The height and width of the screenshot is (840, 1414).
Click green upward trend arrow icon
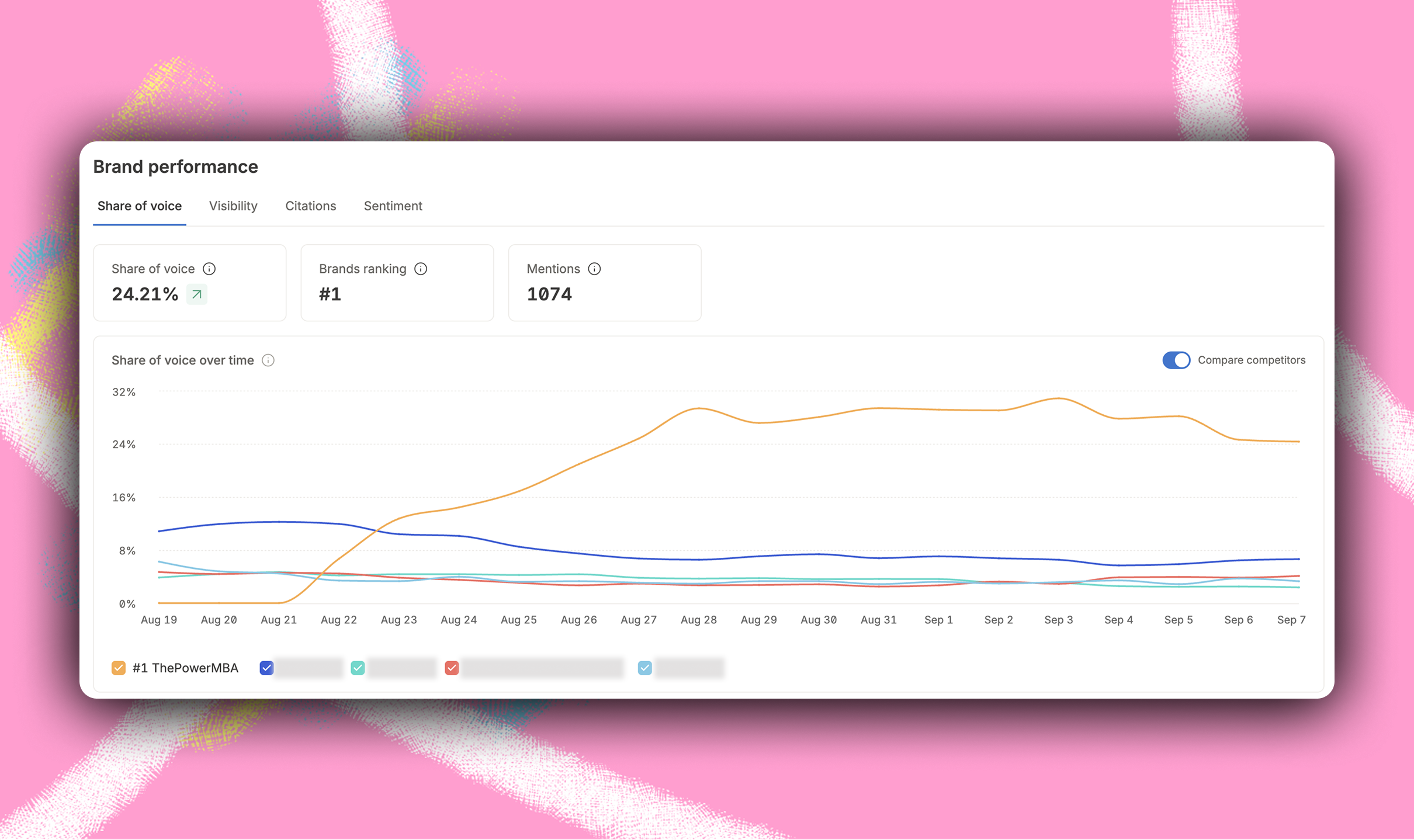point(197,294)
